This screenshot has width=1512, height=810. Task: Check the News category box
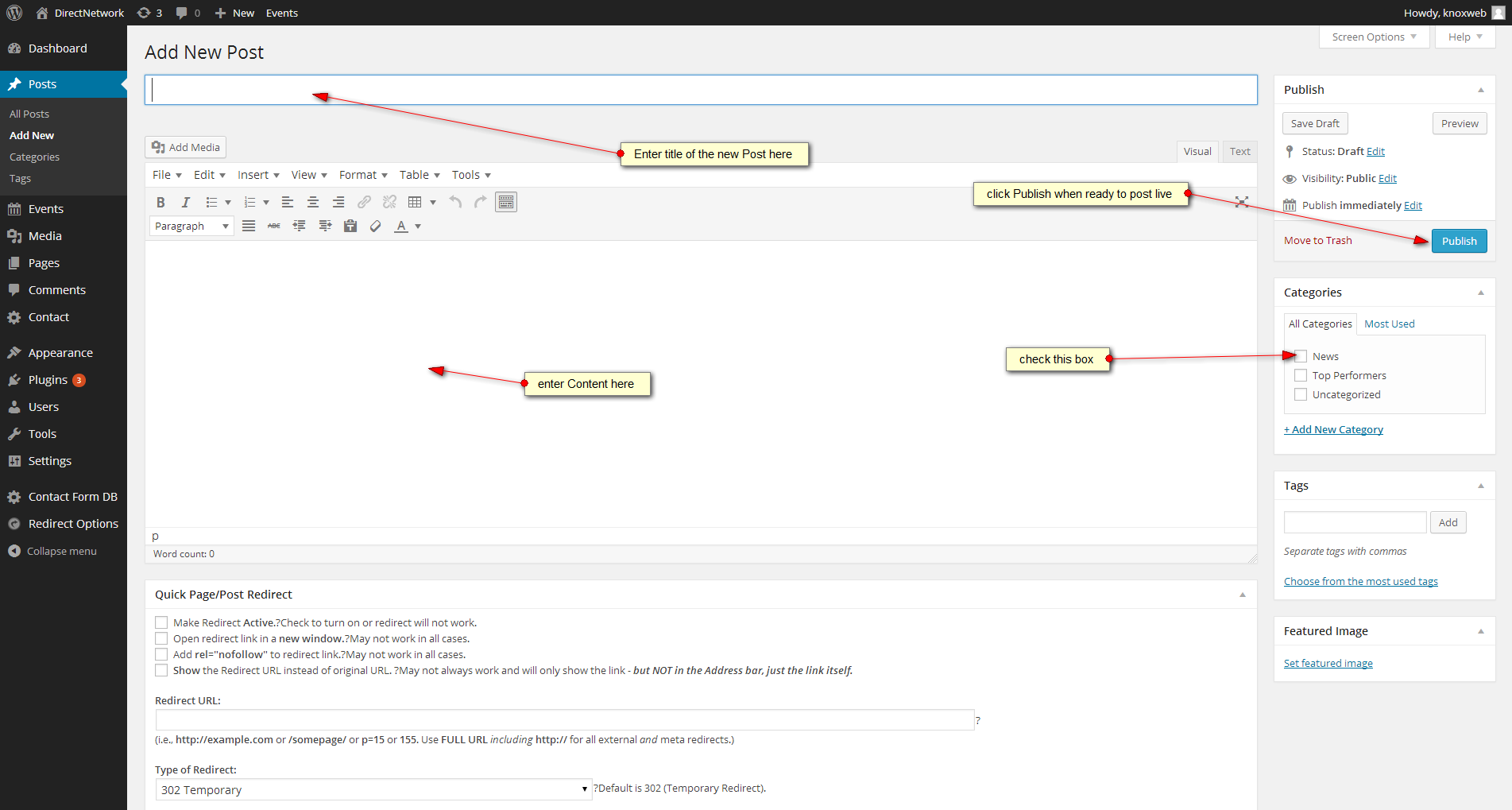pos(1301,356)
